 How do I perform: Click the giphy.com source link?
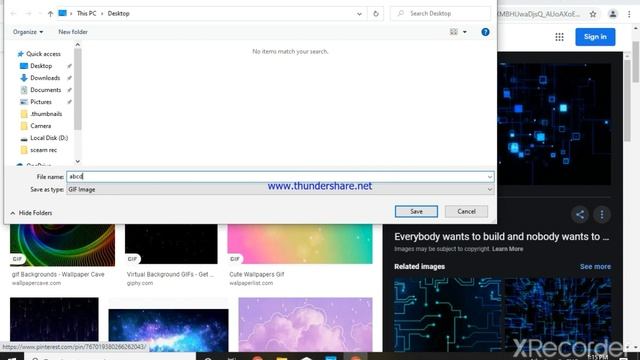140,283
